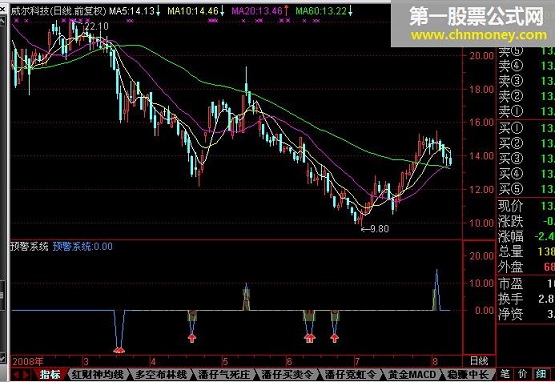Image resolution: width=555 pixels, height=382 pixels.
Task: Switch to the 潘仔气死庄 tab
Action: point(224,374)
